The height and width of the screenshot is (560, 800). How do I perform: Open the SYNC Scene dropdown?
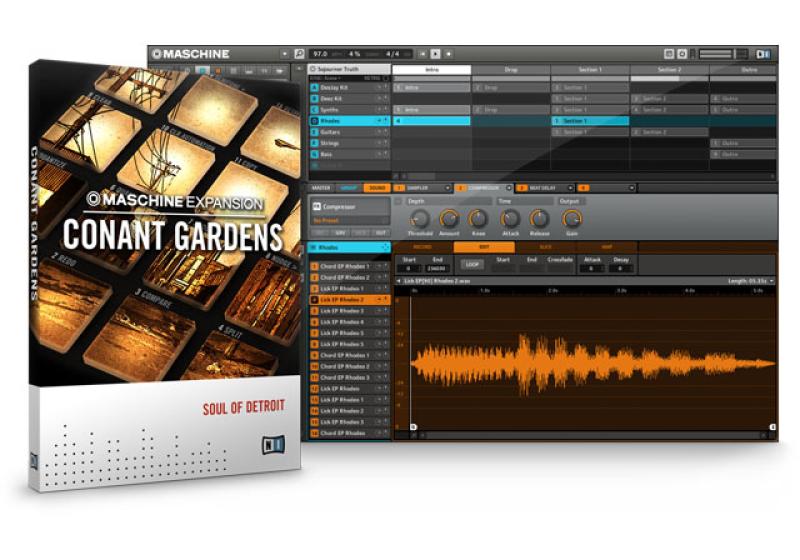coord(328,79)
